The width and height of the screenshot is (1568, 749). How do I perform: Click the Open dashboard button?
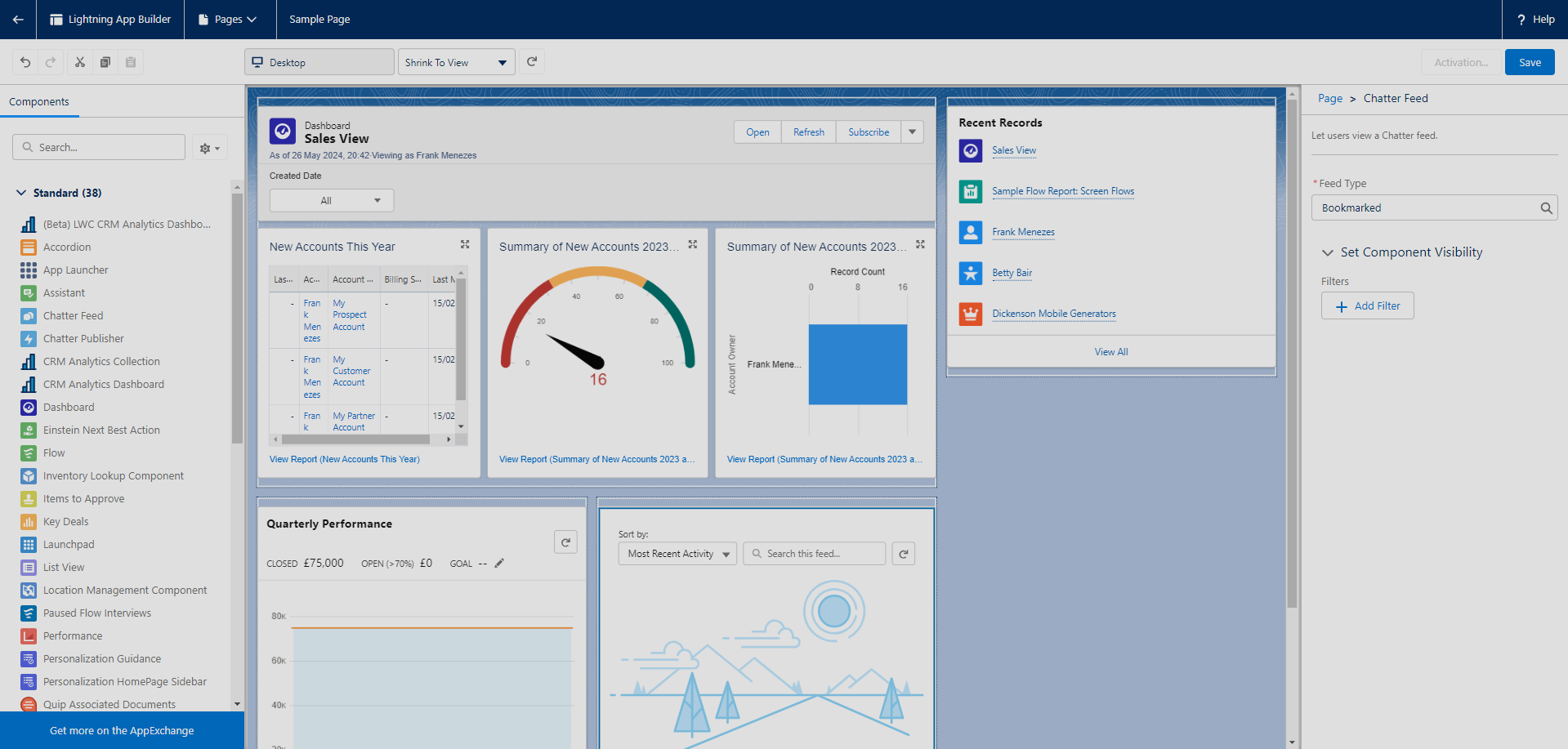point(757,132)
